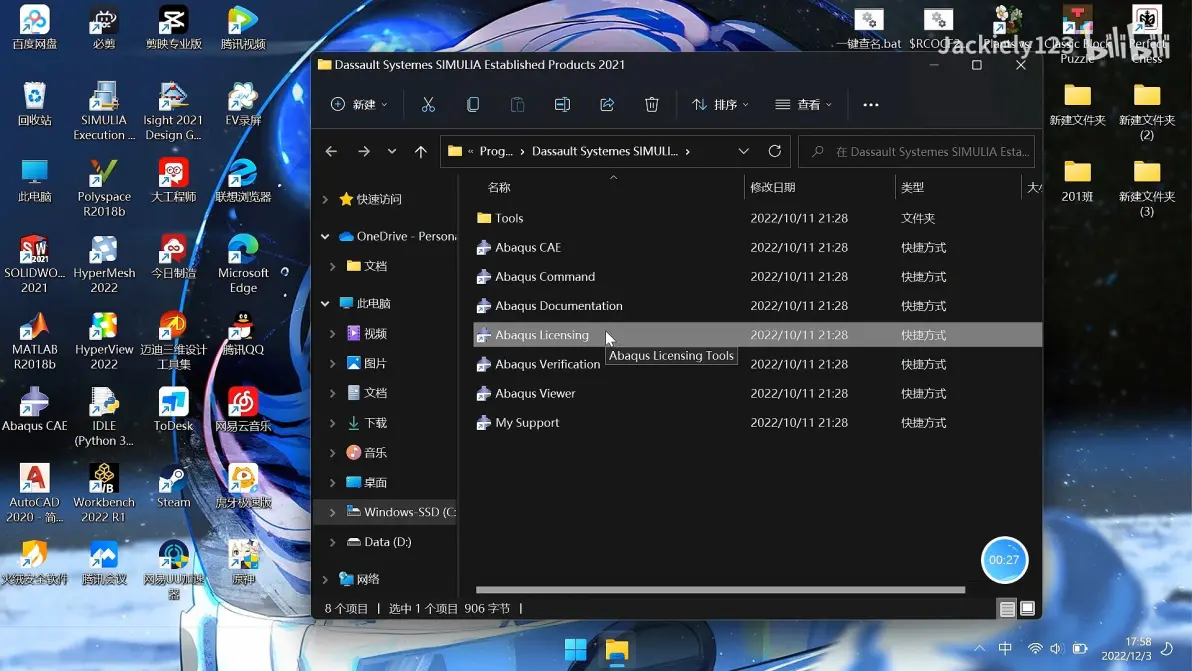Click the Copy icon in Explorer toolbar

click(x=473, y=105)
